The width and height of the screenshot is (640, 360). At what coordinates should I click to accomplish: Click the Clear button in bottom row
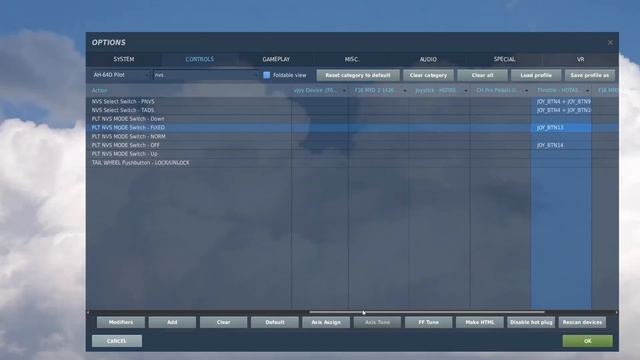pyautogui.click(x=223, y=322)
